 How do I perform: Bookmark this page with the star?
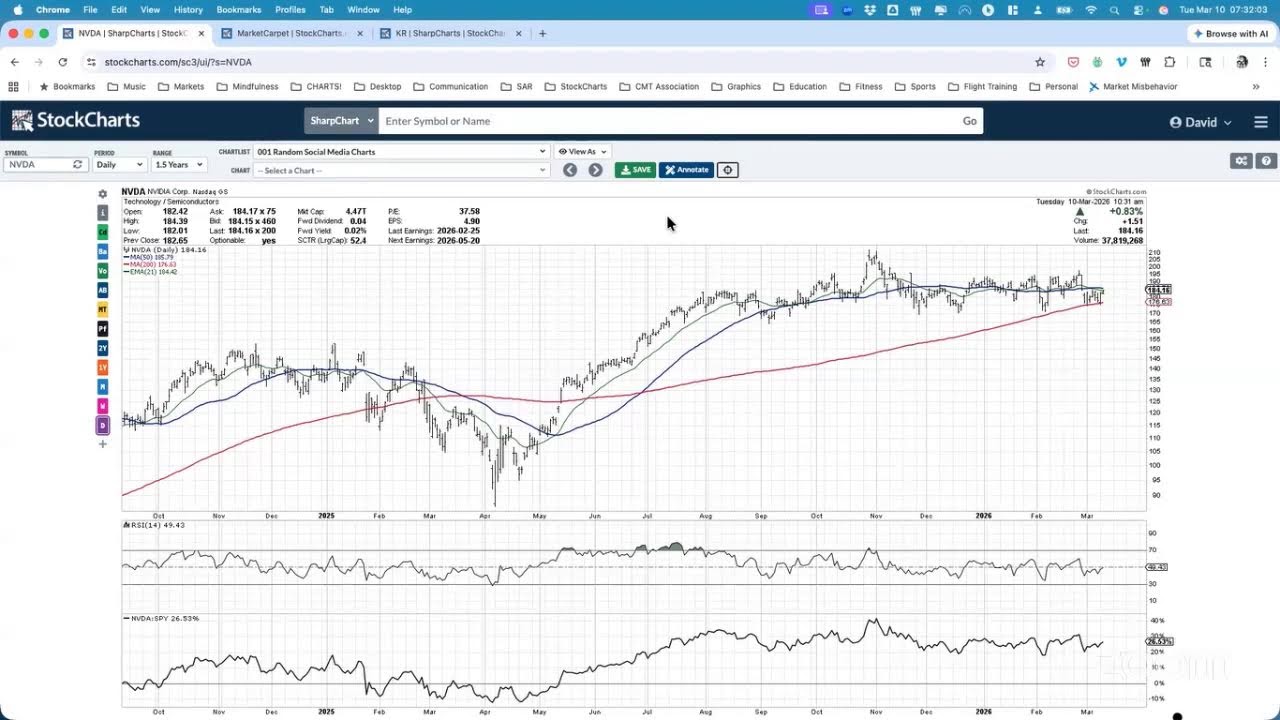[1040, 62]
